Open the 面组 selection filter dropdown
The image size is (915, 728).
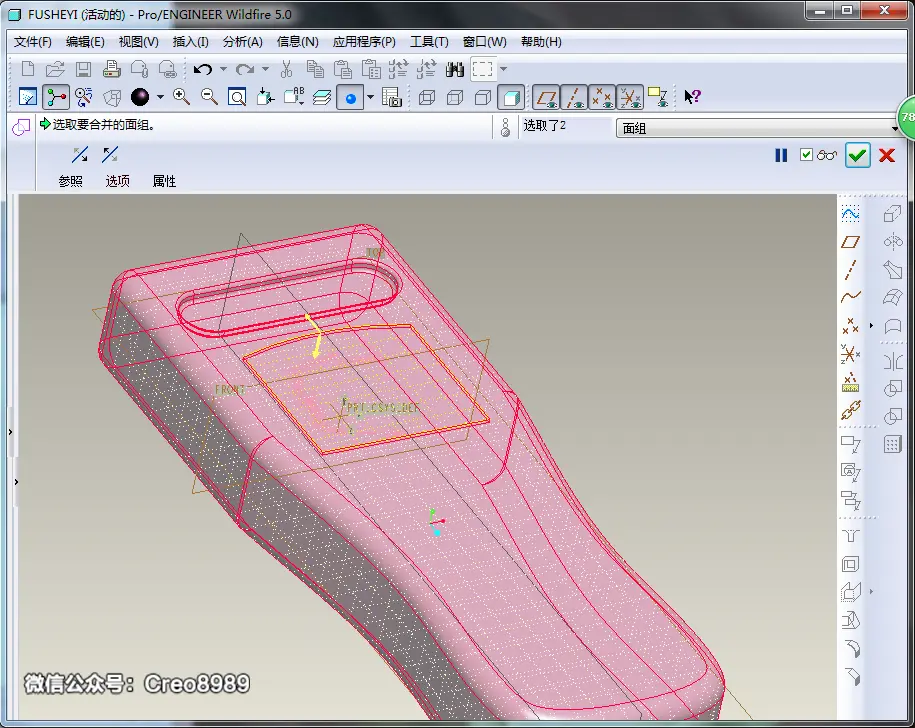click(757, 128)
